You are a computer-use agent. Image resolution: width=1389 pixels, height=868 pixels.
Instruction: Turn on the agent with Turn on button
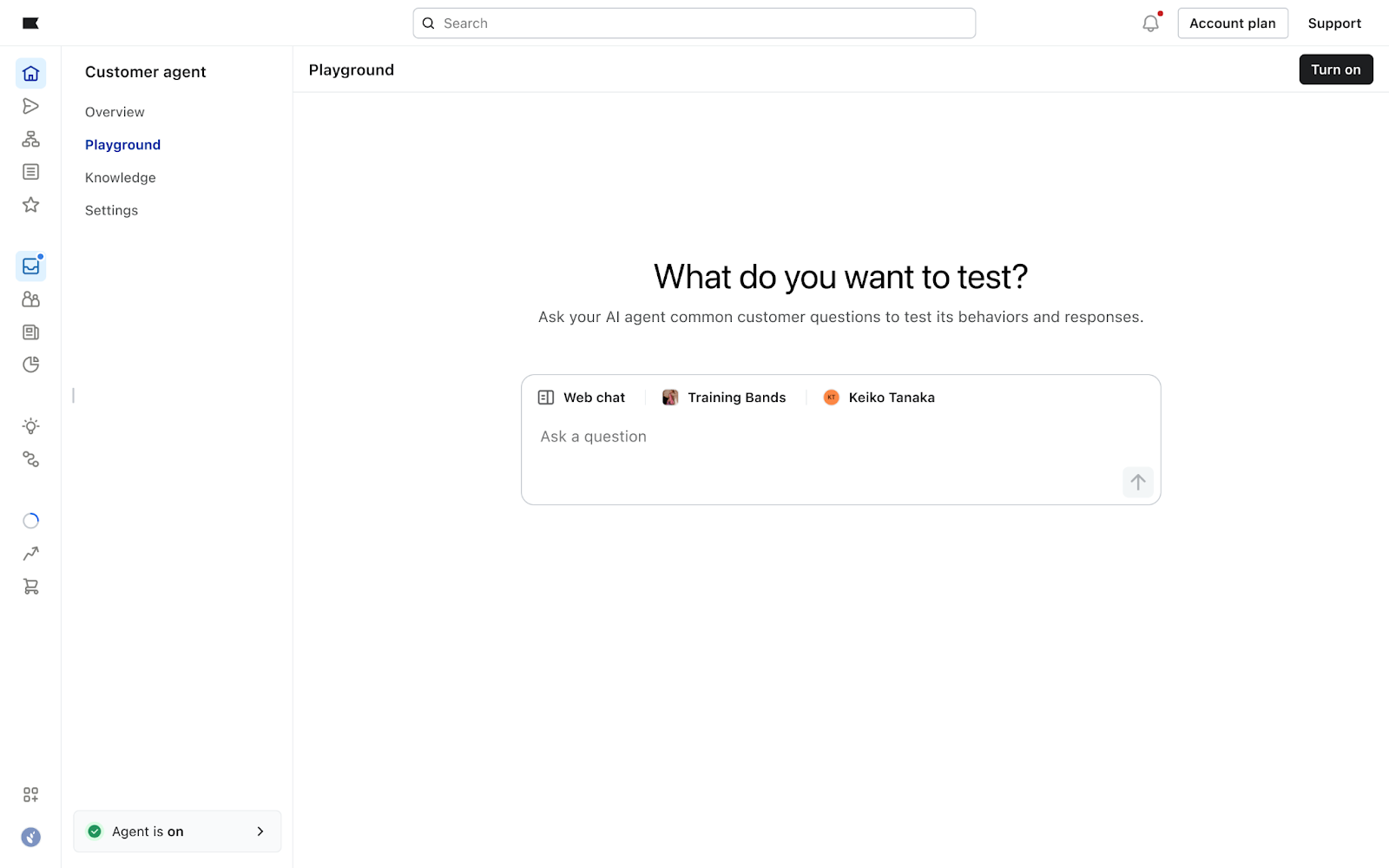(x=1335, y=69)
